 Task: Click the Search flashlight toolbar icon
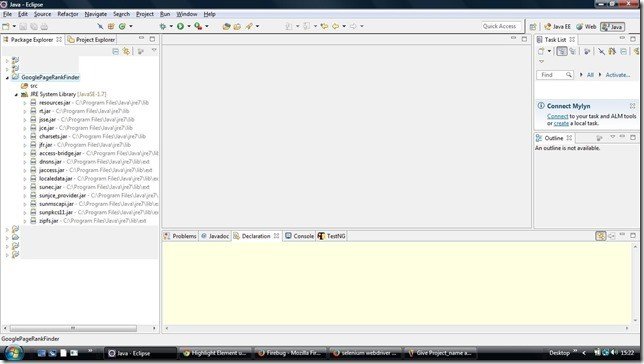[249, 26]
